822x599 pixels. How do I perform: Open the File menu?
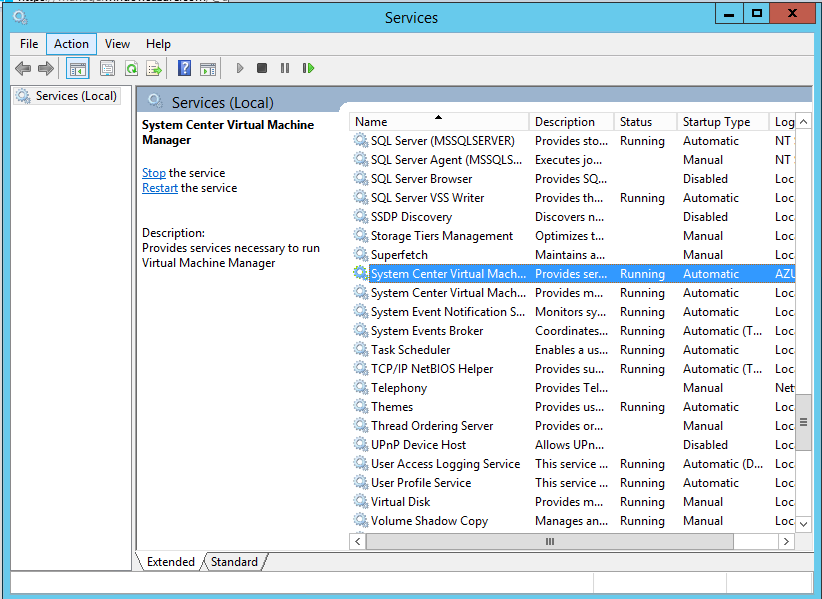pos(29,44)
